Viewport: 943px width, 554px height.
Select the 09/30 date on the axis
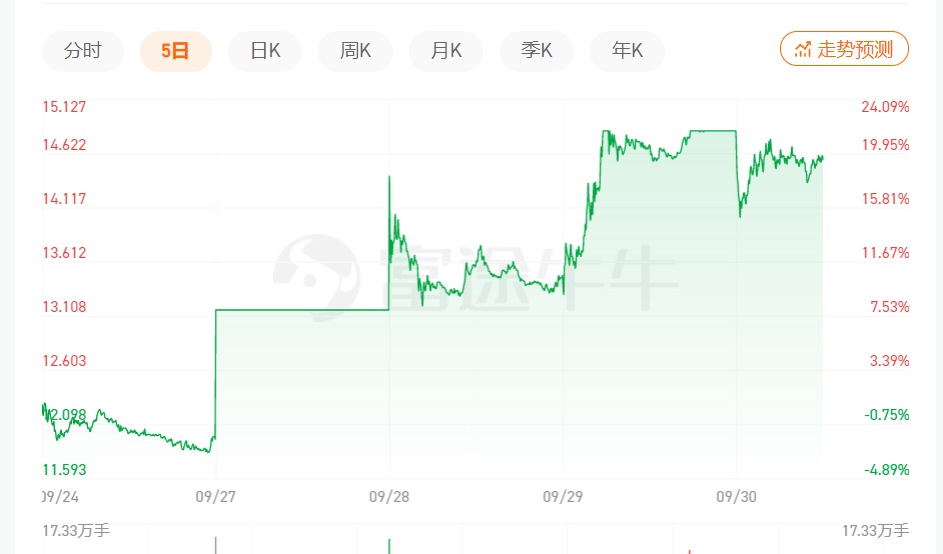(736, 496)
